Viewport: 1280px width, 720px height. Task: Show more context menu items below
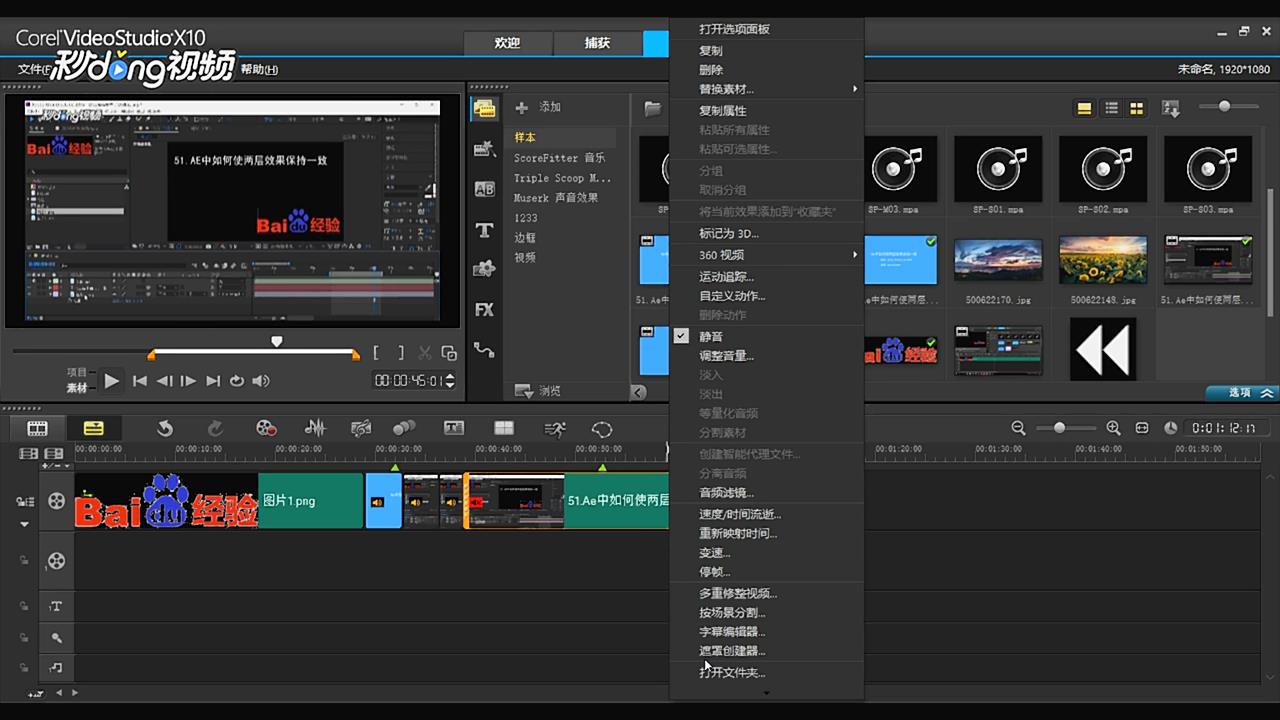point(766,692)
